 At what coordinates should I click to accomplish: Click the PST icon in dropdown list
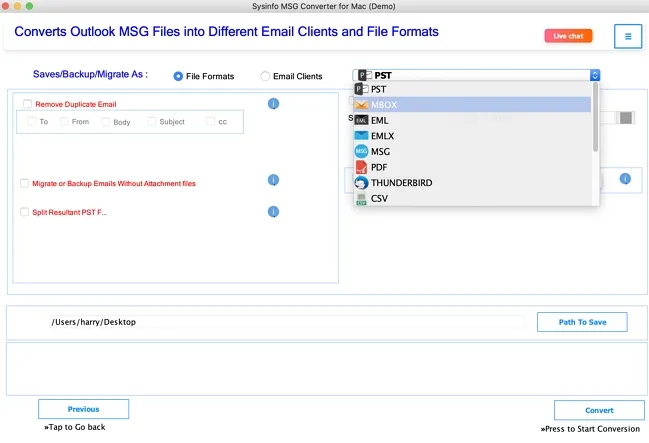pos(361,89)
